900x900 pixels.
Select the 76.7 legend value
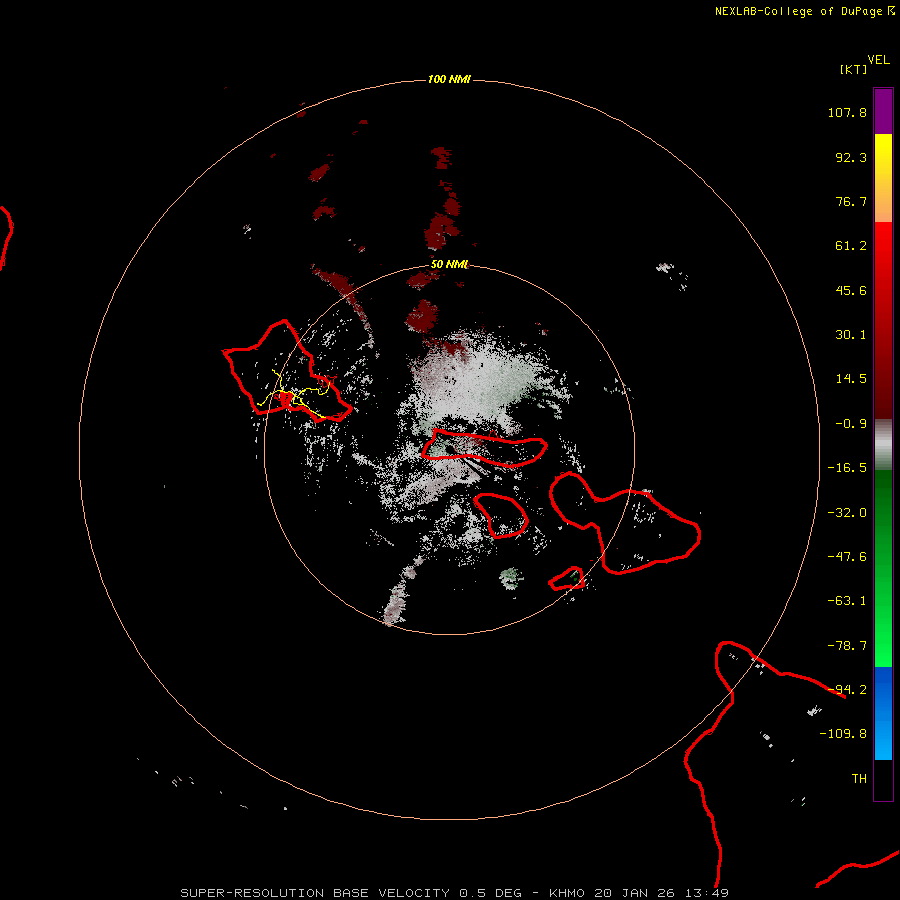click(x=851, y=201)
